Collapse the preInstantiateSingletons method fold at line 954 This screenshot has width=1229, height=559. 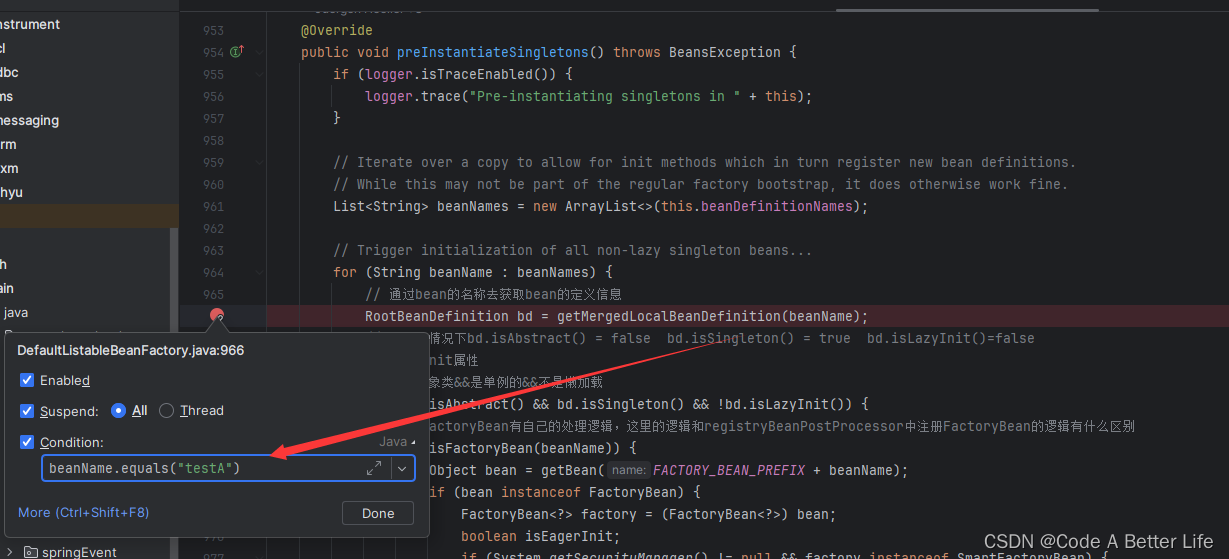click(261, 52)
